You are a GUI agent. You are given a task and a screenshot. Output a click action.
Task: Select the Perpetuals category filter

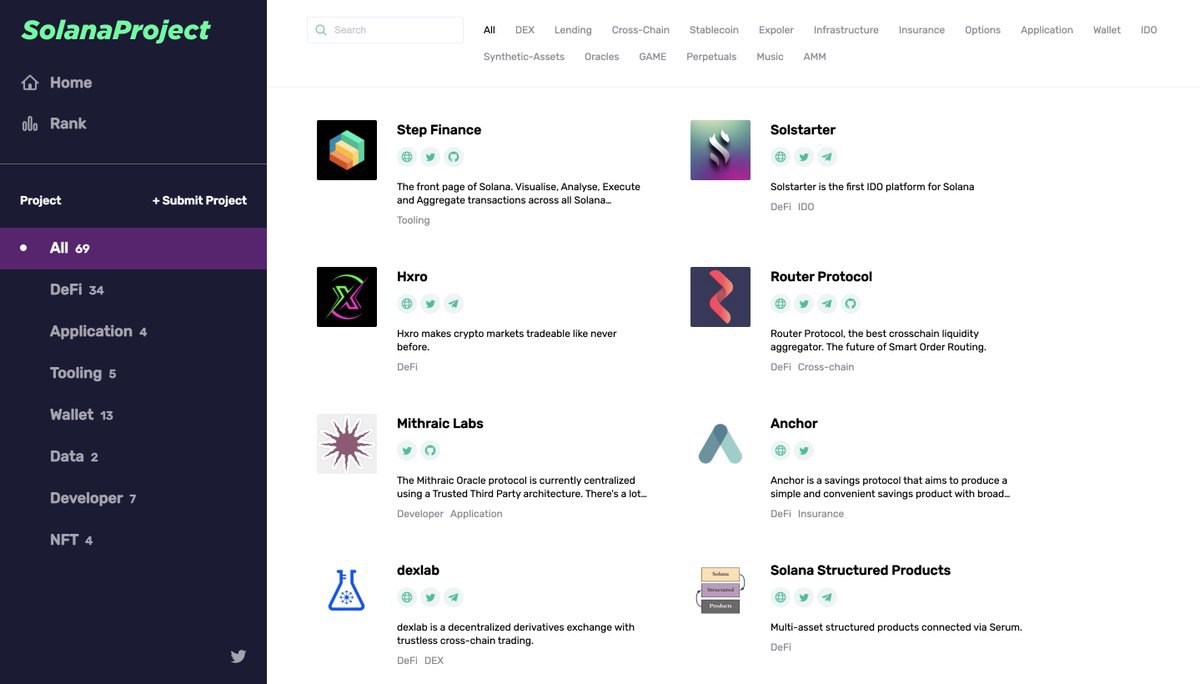[x=711, y=57]
